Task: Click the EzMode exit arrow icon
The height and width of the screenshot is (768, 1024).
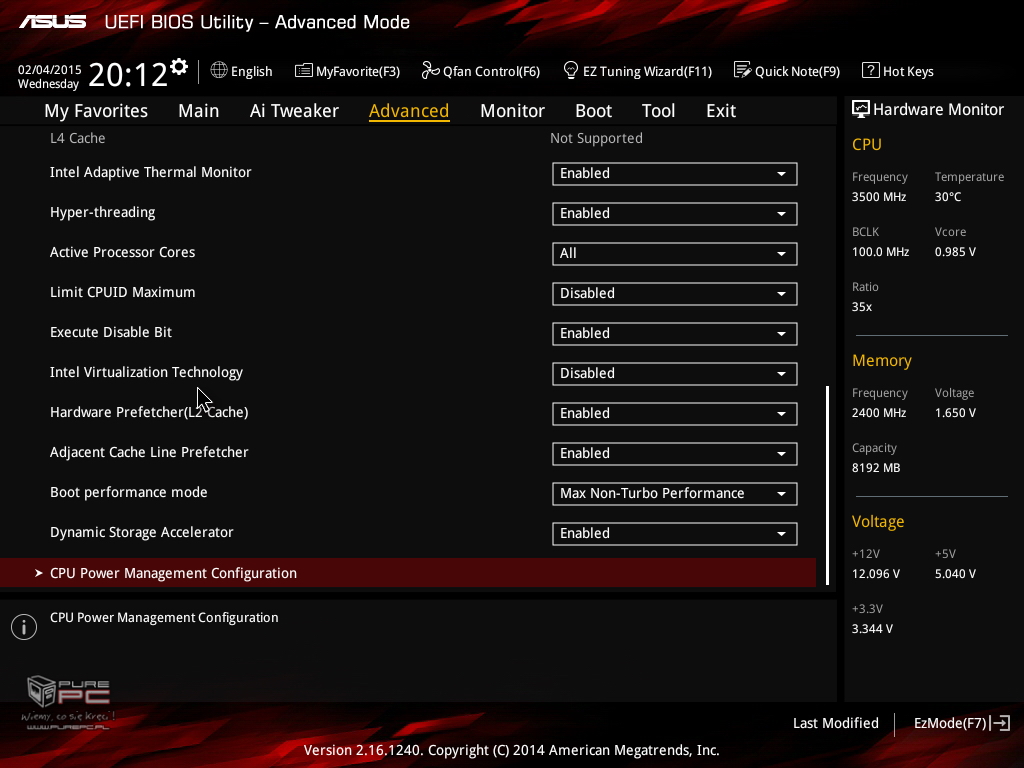Action: click(x=1000, y=723)
